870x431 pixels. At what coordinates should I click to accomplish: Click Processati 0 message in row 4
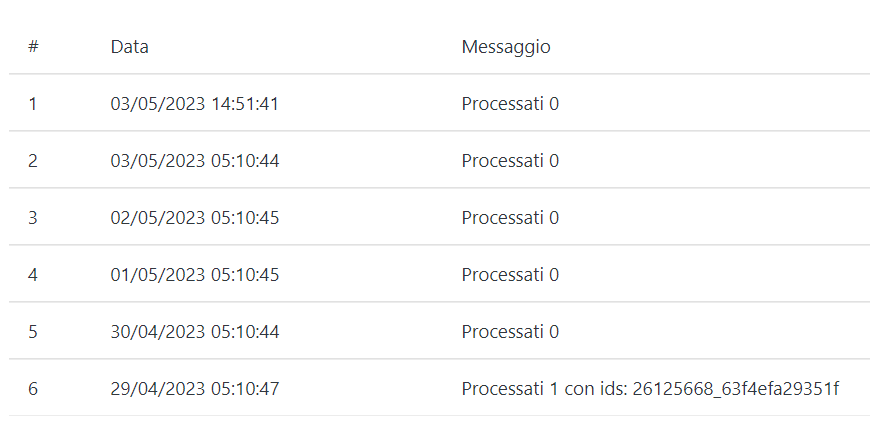510,274
